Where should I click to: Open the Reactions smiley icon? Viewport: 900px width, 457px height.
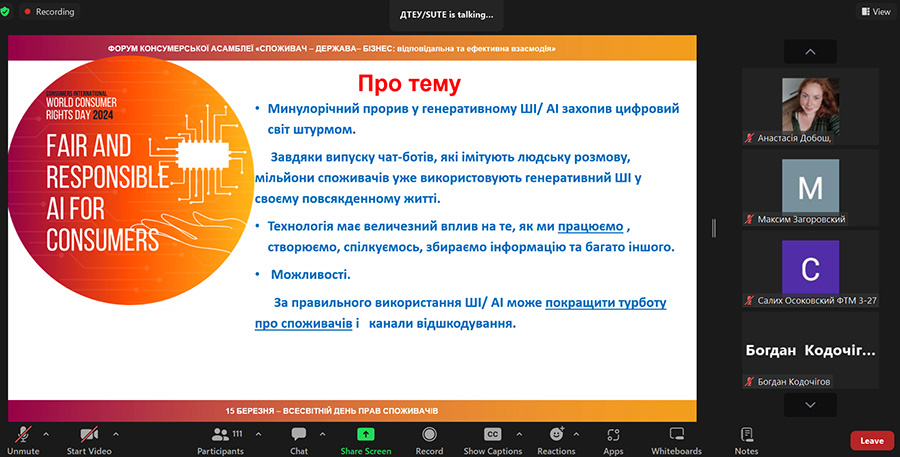pos(556,434)
